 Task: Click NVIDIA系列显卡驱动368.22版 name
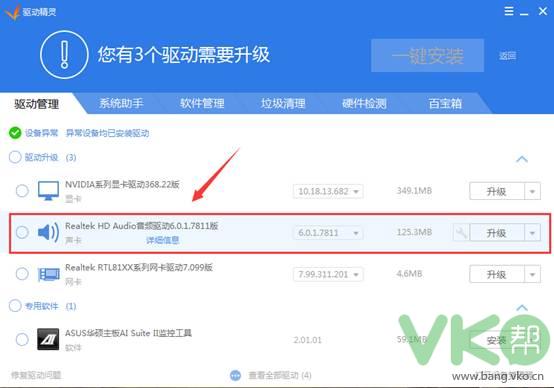[x=122, y=184]
